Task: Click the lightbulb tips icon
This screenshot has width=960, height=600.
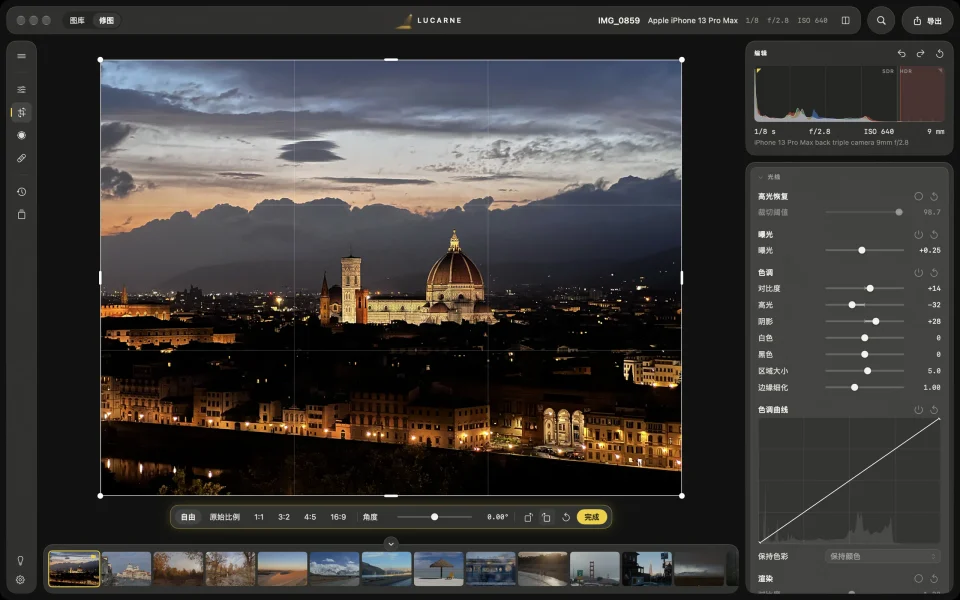Action: tap(20, 560)
